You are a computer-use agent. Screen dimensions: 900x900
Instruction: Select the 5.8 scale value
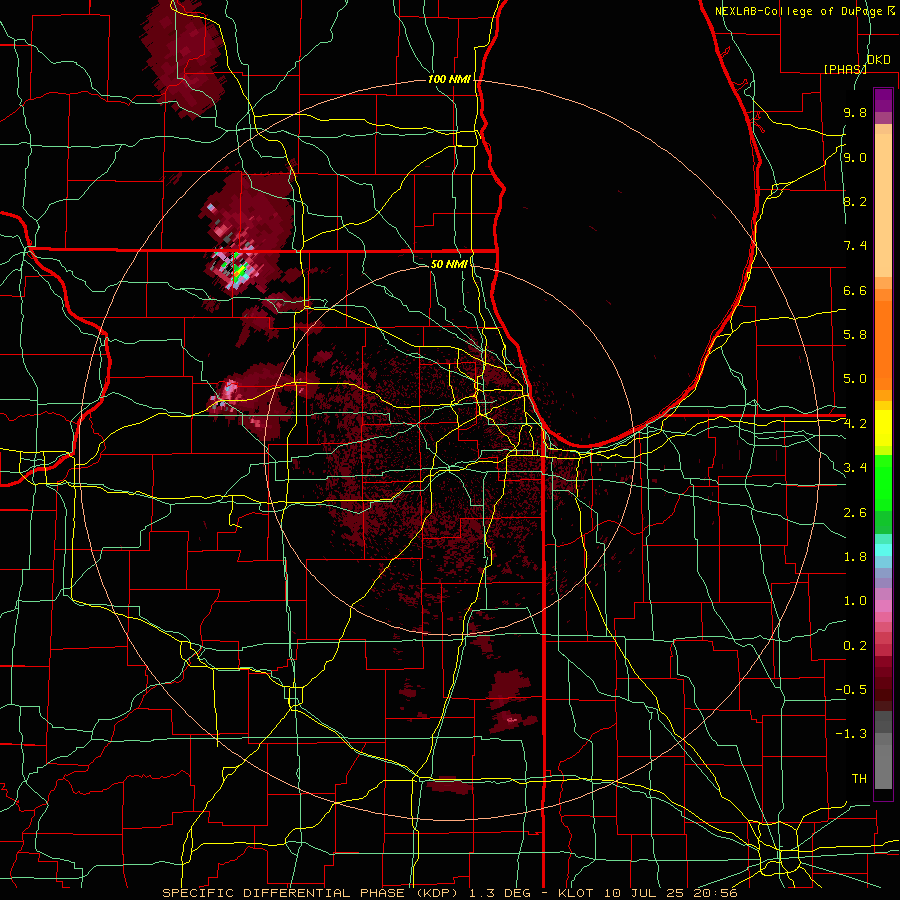(x=855, y=335)
